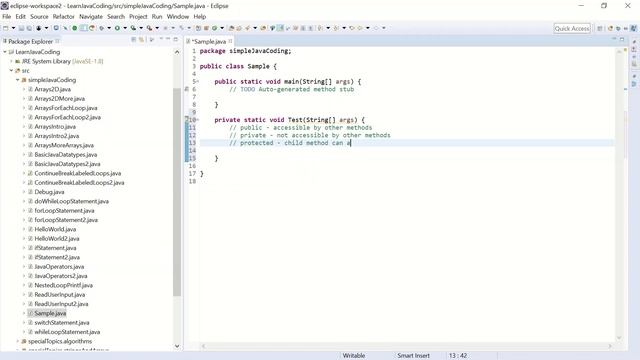Click the Package Explorer vertical scrollbar

click(x=177, y=192)
